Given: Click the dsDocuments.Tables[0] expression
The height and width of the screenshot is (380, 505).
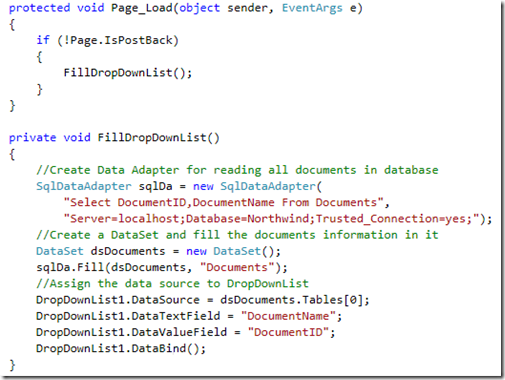Looking at the screenshot, I should pyautogui.click(x=291, y=300).
